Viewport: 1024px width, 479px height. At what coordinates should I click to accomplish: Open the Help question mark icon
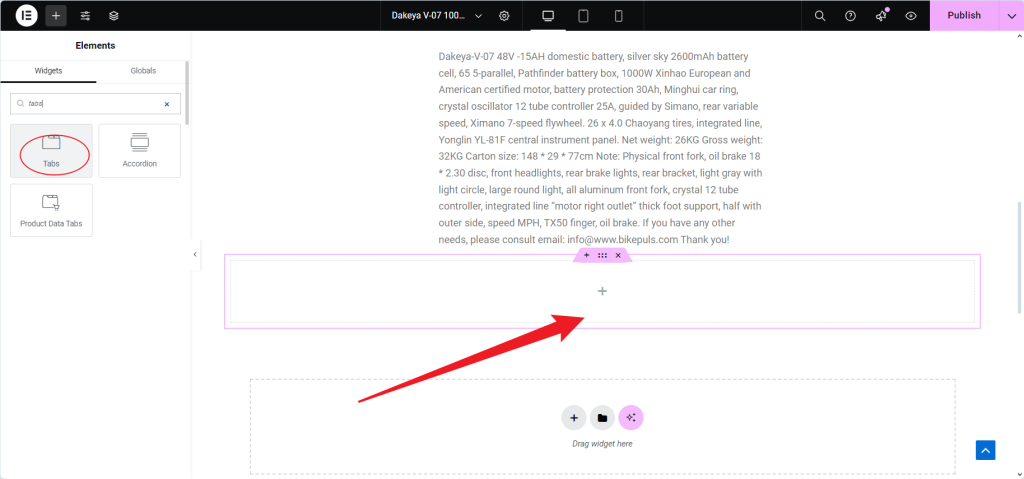tap(850, 16)
